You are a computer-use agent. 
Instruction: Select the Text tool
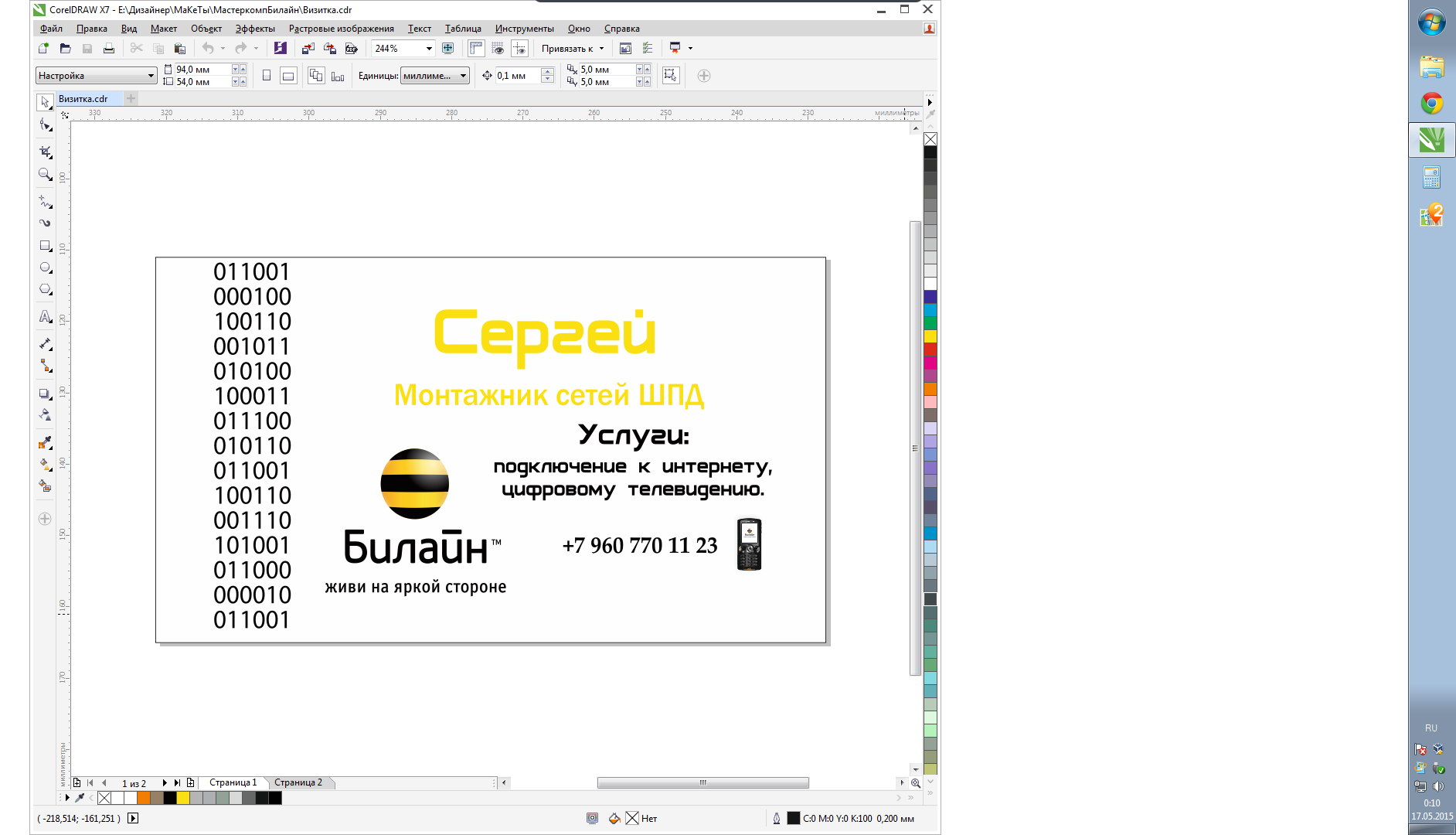point(46,316)
